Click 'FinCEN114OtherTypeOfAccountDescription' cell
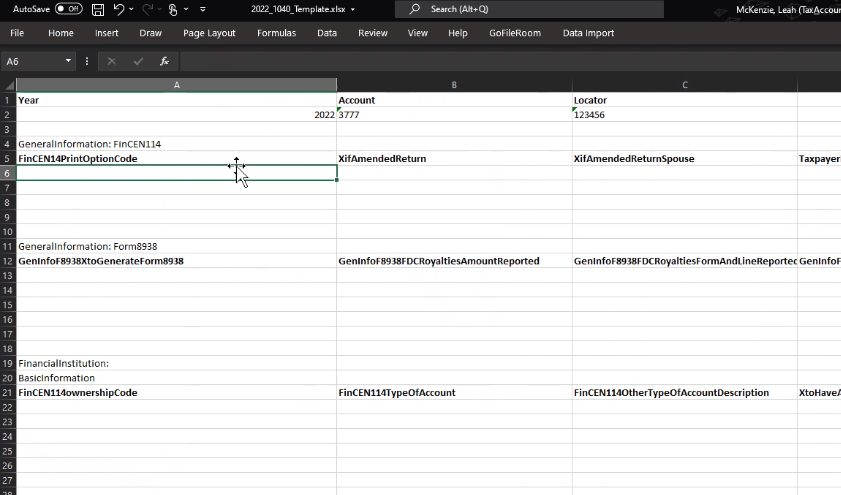The image size is (841, 495). 685,393
